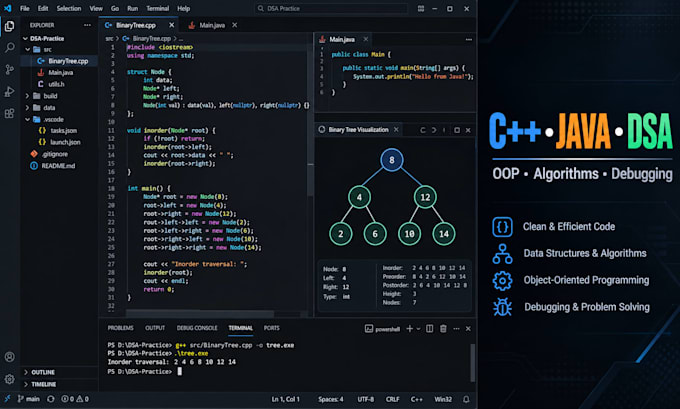Image resolution: width=680 pixels, height=409 pixels.
Task: Switch to the PROBLEMS panel tab
Action: click(121, 328)
